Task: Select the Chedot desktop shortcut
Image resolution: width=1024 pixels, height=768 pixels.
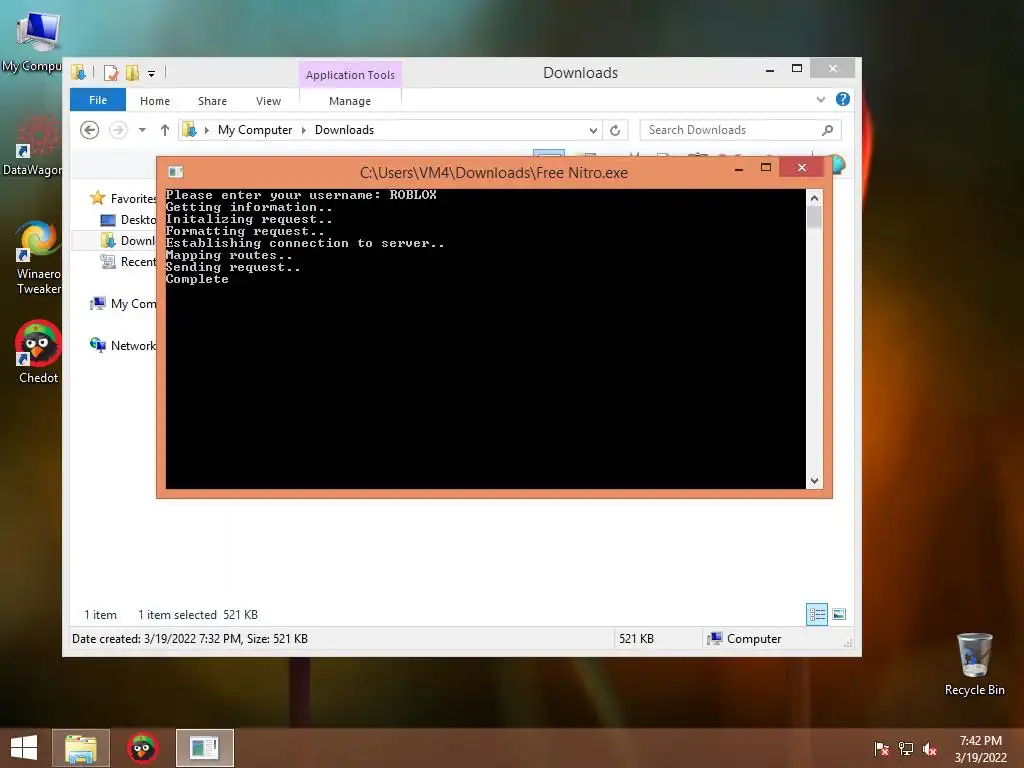Action: point(38,351)
